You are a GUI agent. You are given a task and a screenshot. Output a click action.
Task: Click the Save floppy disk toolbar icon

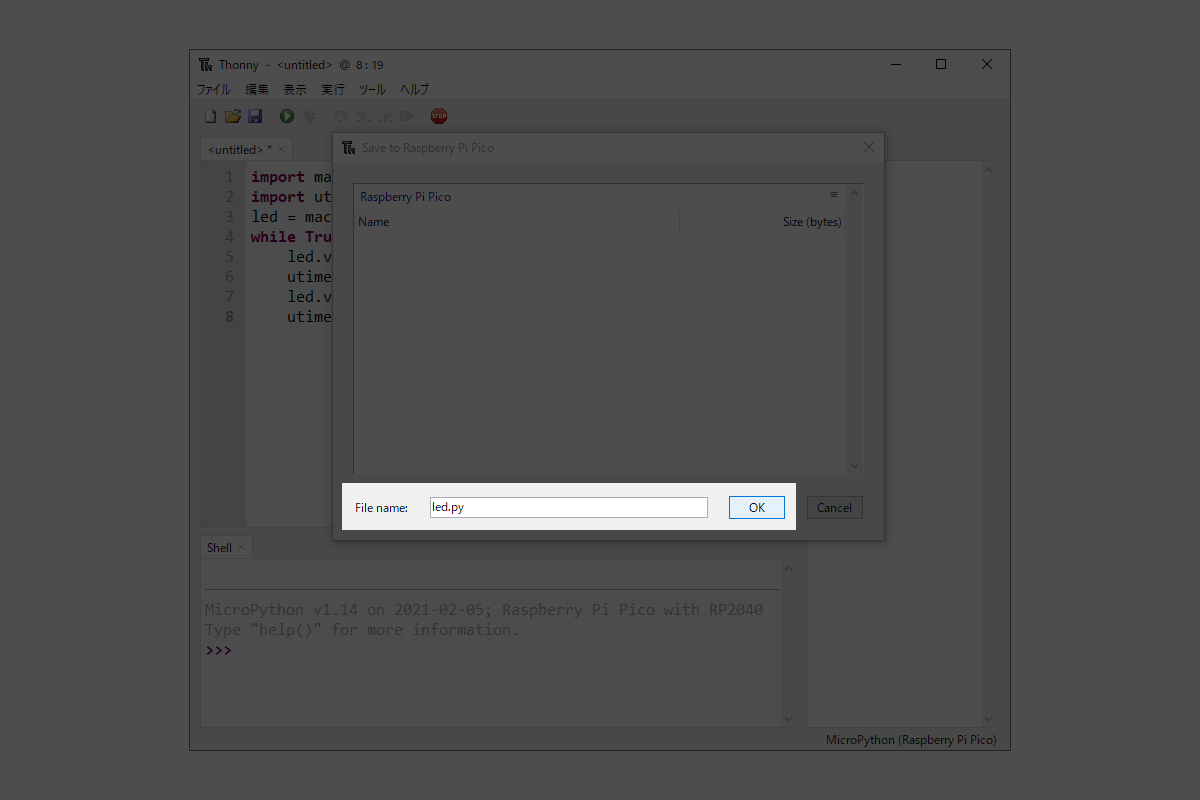click(x=255, y=117)
